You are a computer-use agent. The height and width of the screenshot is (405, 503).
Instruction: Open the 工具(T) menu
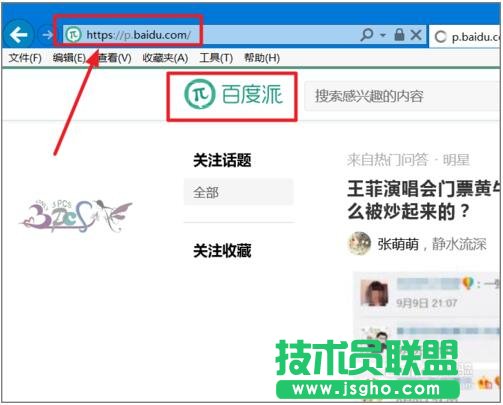(216, 58)
